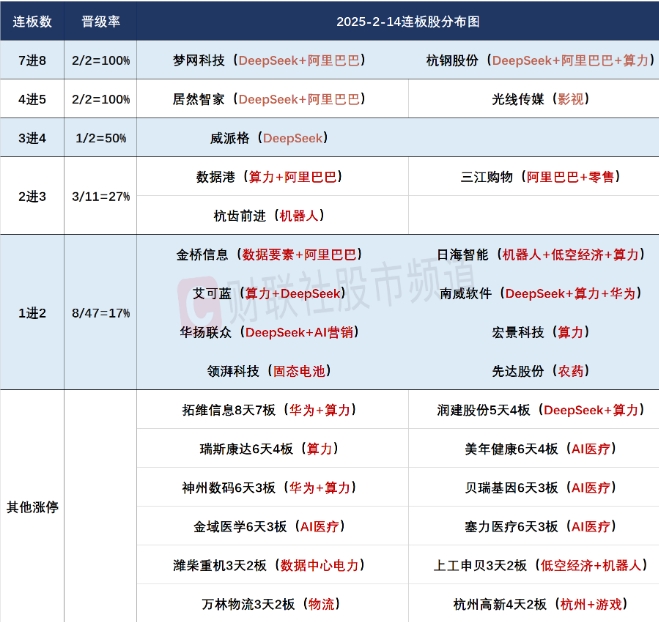Image resolution: width=659 pixels, height=622 pixels.
Task: Click the 瑞斯康达6天4板 entry
Action: pyautogui.click(x=269, y=449)
